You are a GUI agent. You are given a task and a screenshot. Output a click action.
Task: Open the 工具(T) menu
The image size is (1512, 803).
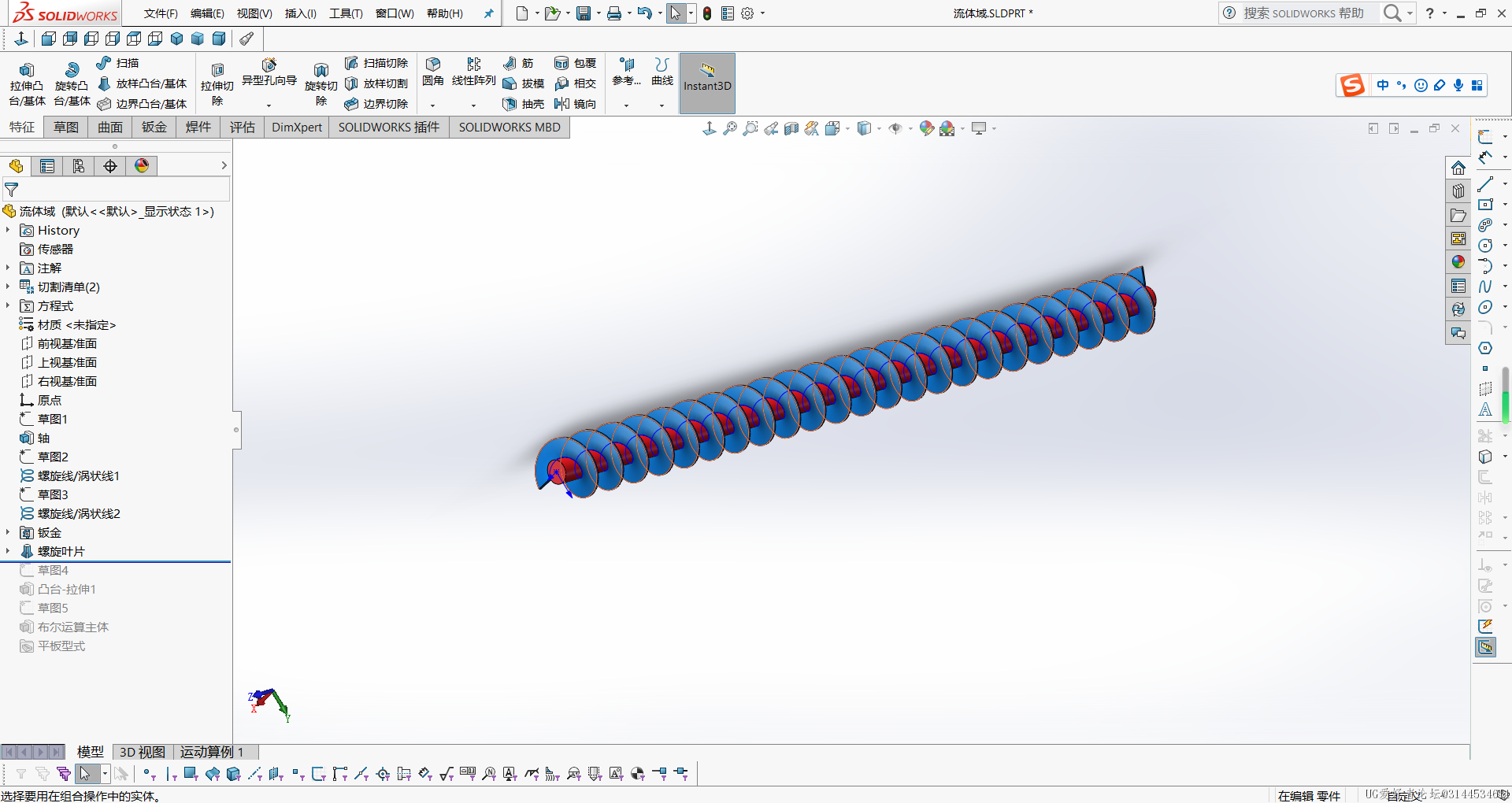coord(346,13)
